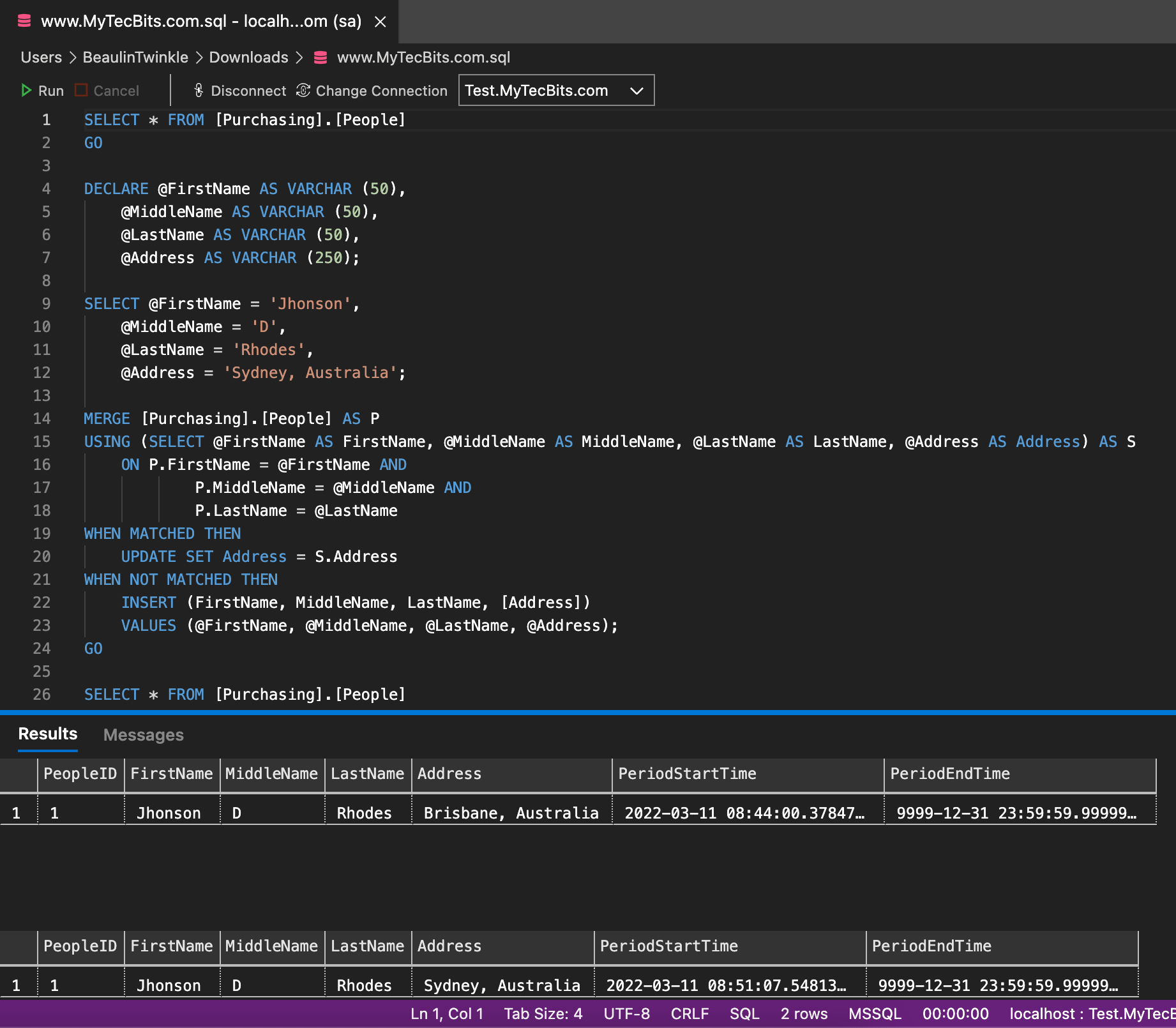Click the SQL file icon in breadcrumb
Image resolution: width=1176 pixels, height=1028 pixels.
(320, 57)
